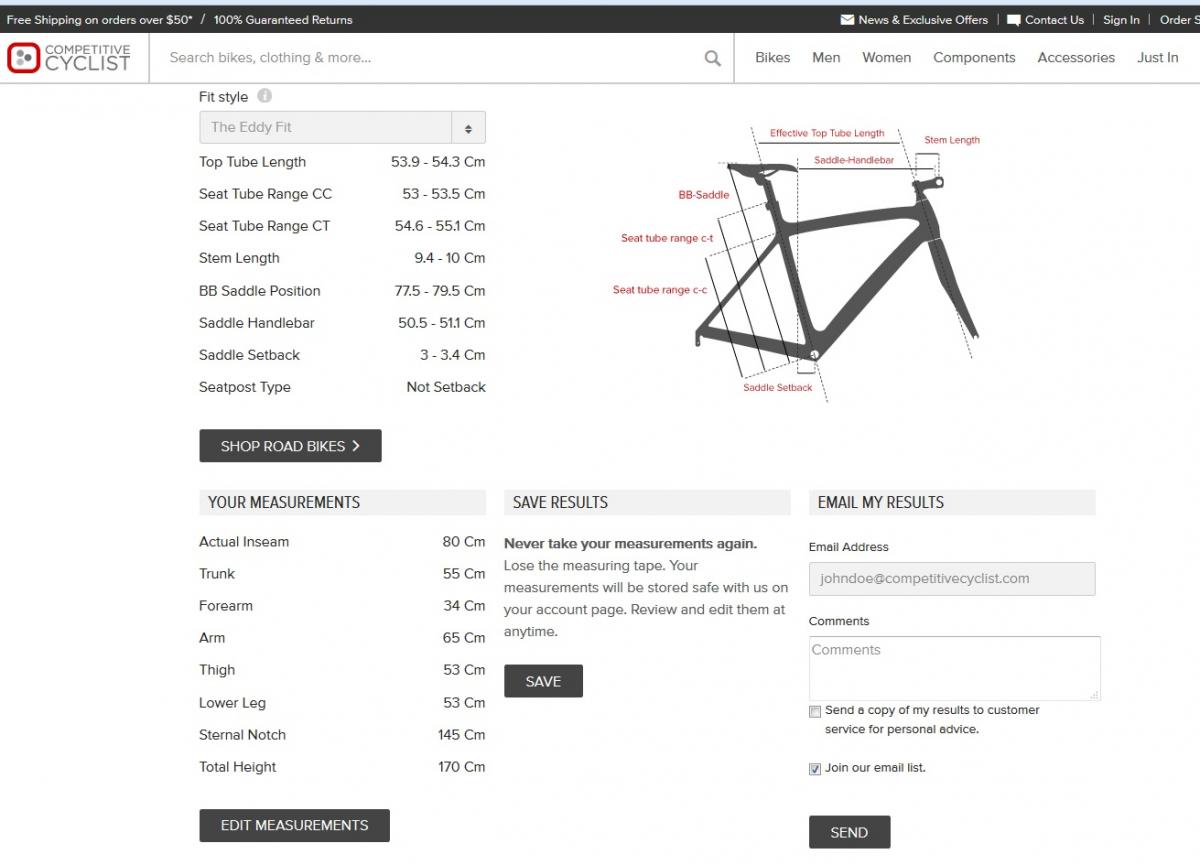
Task: Open the Women menu
Action: (886, 58)
